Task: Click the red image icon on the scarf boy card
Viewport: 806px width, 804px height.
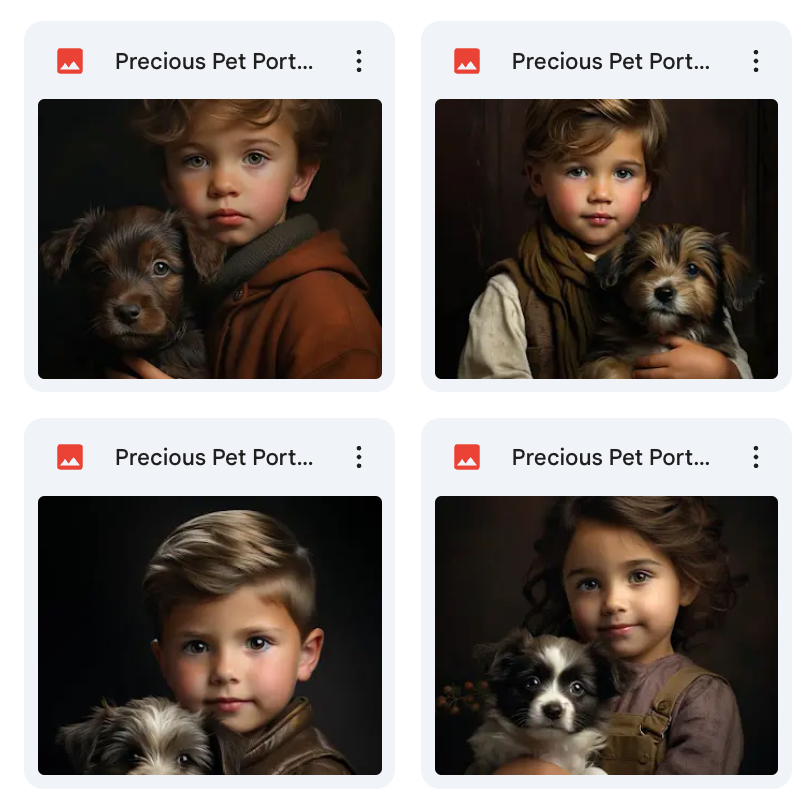Action: point(467,61)
